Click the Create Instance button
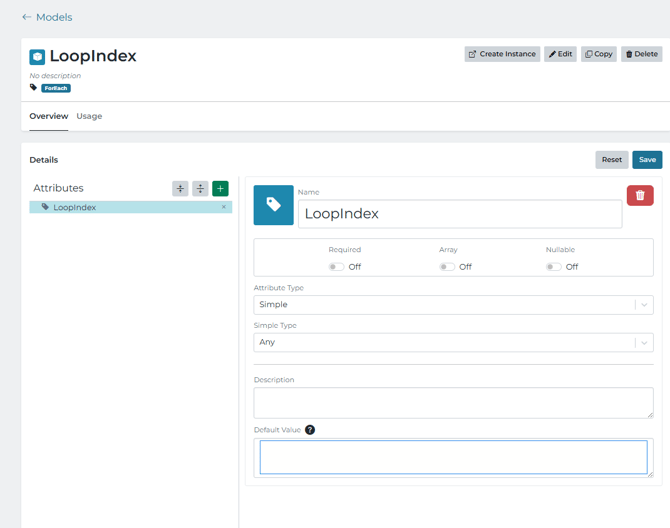Screen dimensions: 670x528 click(502, 54)
